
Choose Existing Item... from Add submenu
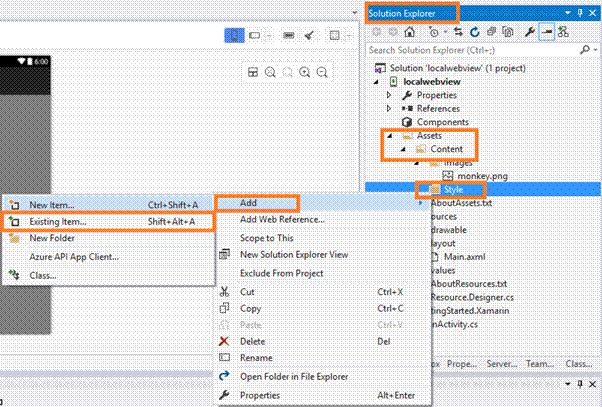coord(108,222)
